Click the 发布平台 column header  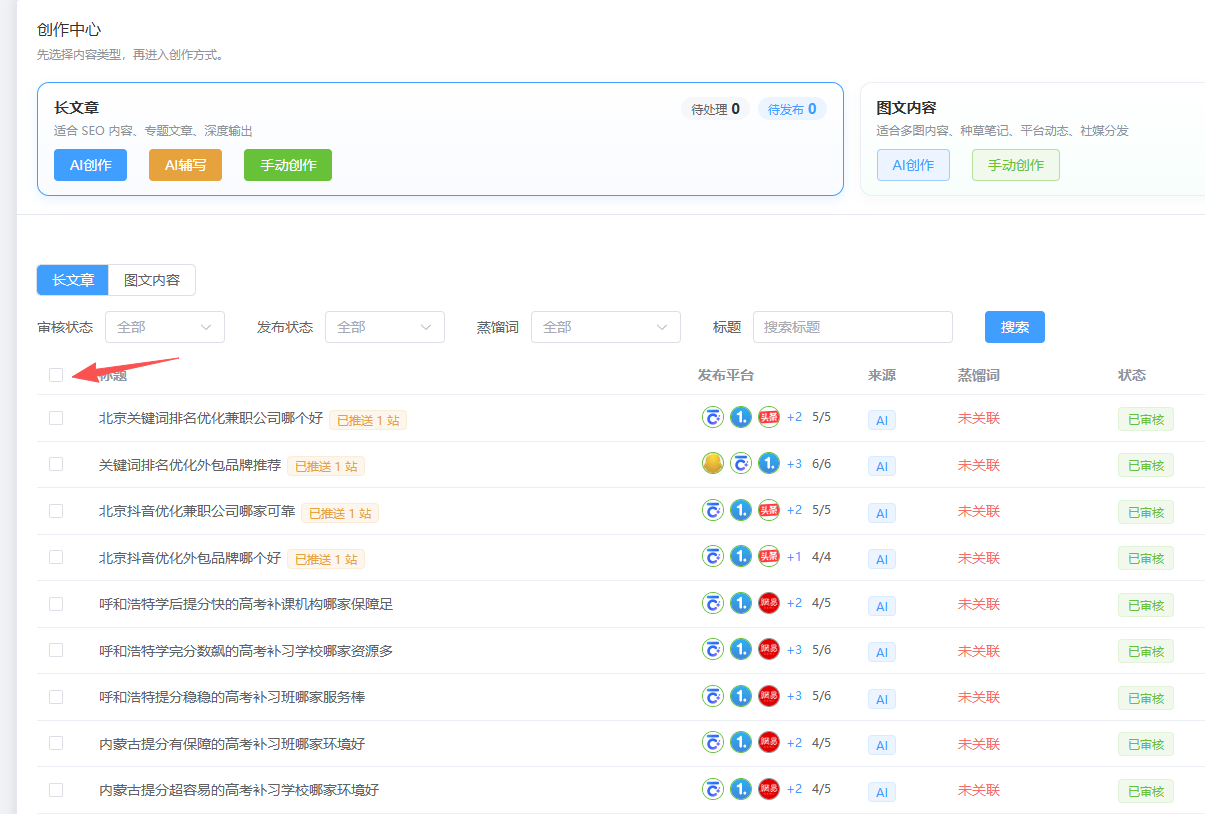coord(726,375)
